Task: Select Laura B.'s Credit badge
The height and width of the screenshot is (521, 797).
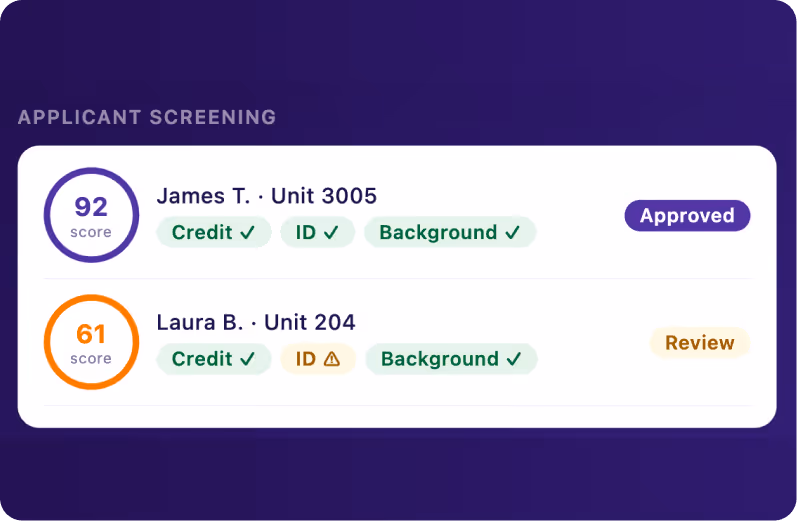Action: point(213,359)
